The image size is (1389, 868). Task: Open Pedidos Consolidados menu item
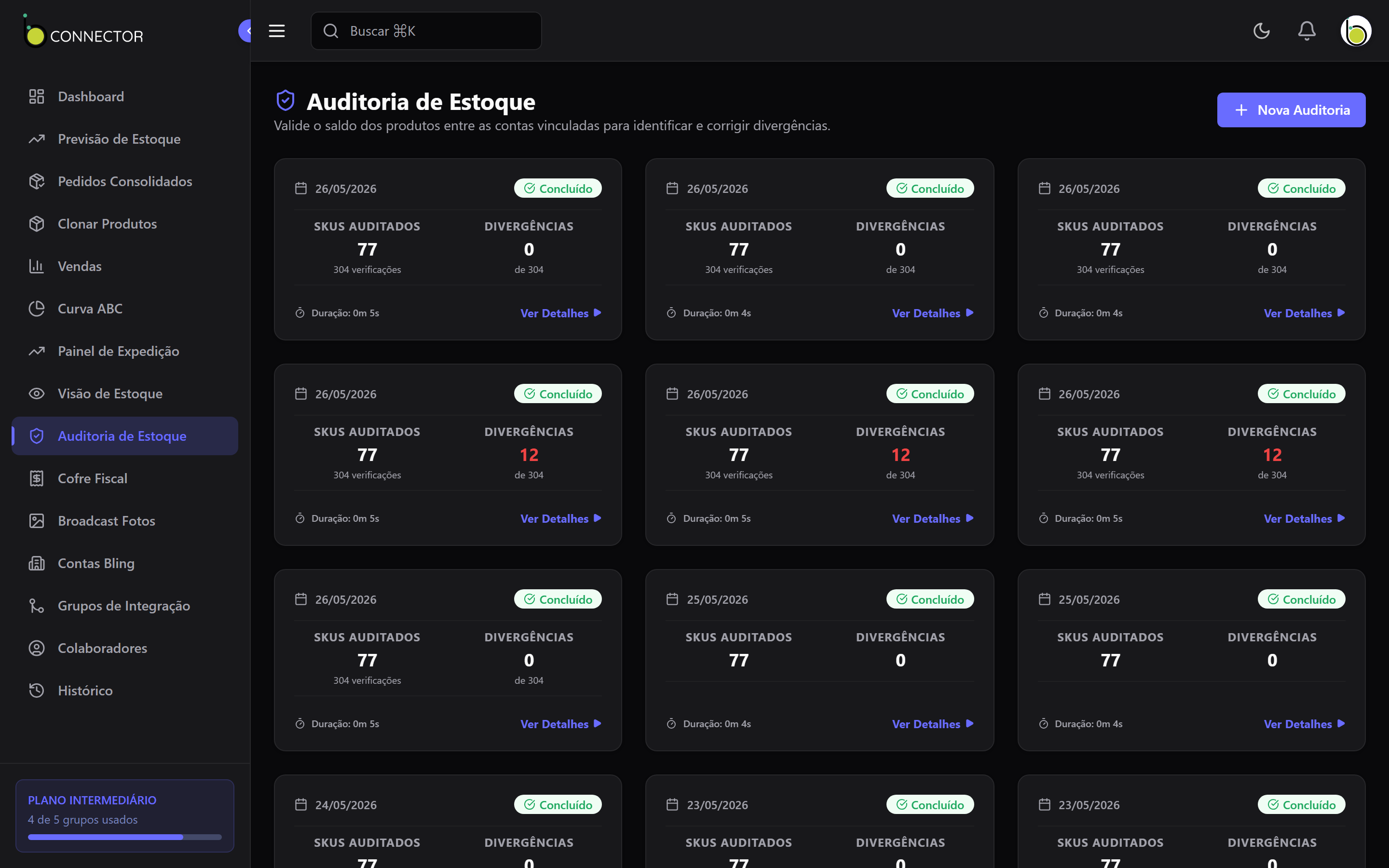tap(124, 181)
